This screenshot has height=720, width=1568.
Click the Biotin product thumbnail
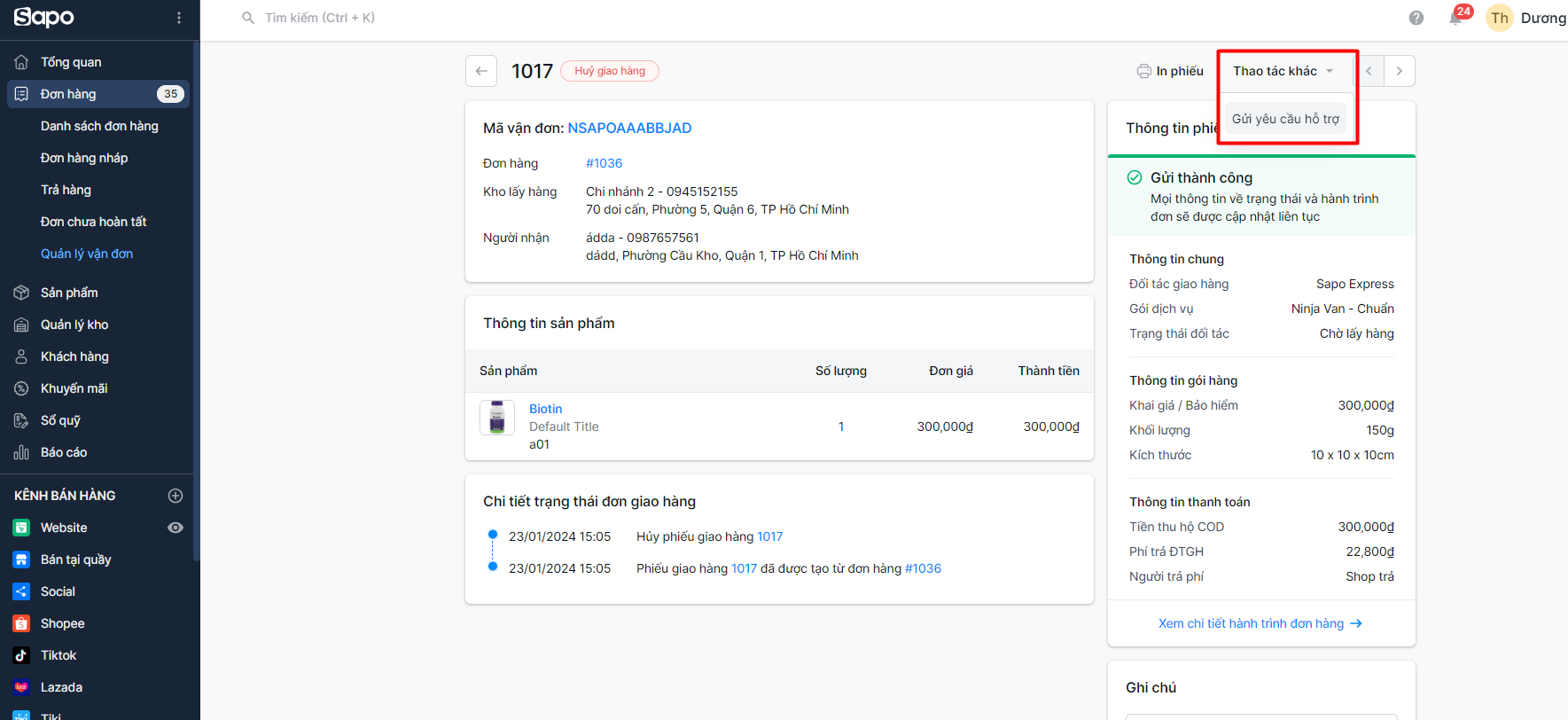tap(497, 418)
